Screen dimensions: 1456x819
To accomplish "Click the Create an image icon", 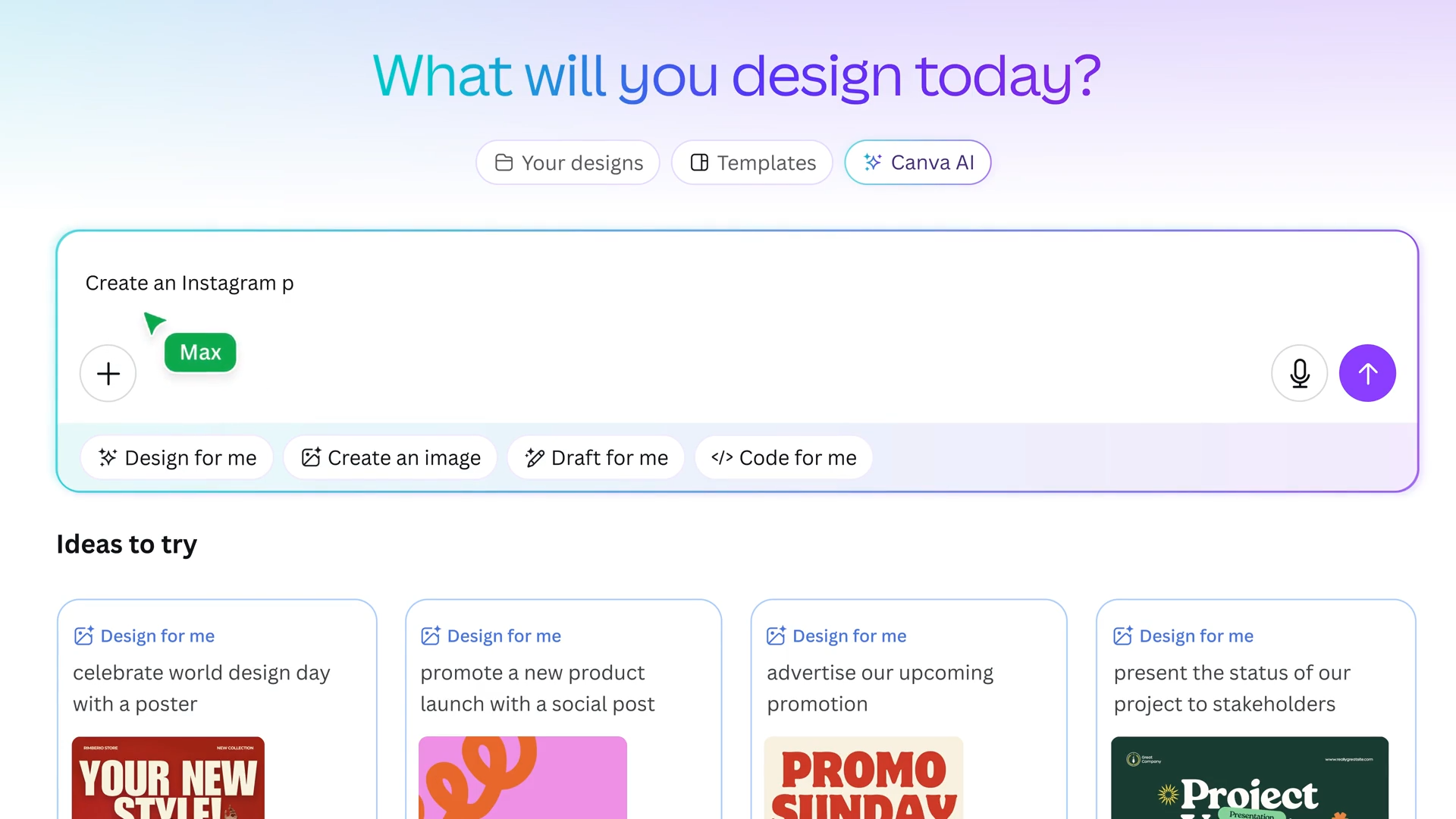I will pos(309,457).
